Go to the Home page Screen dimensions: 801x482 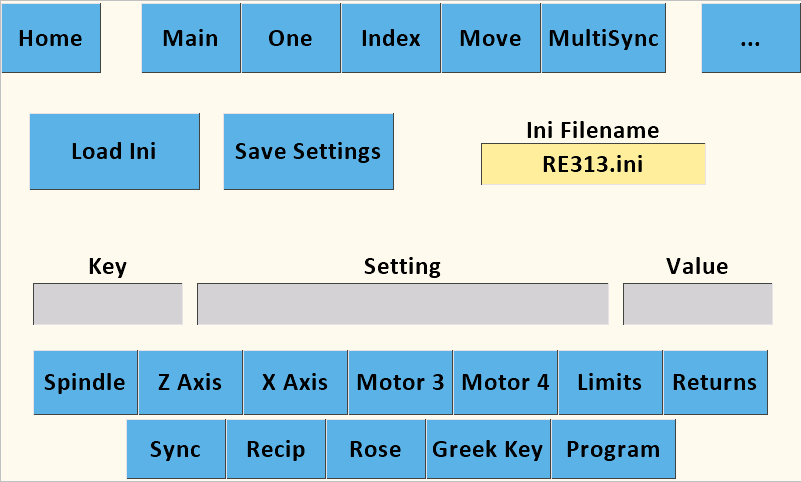[x=50, y=39]
